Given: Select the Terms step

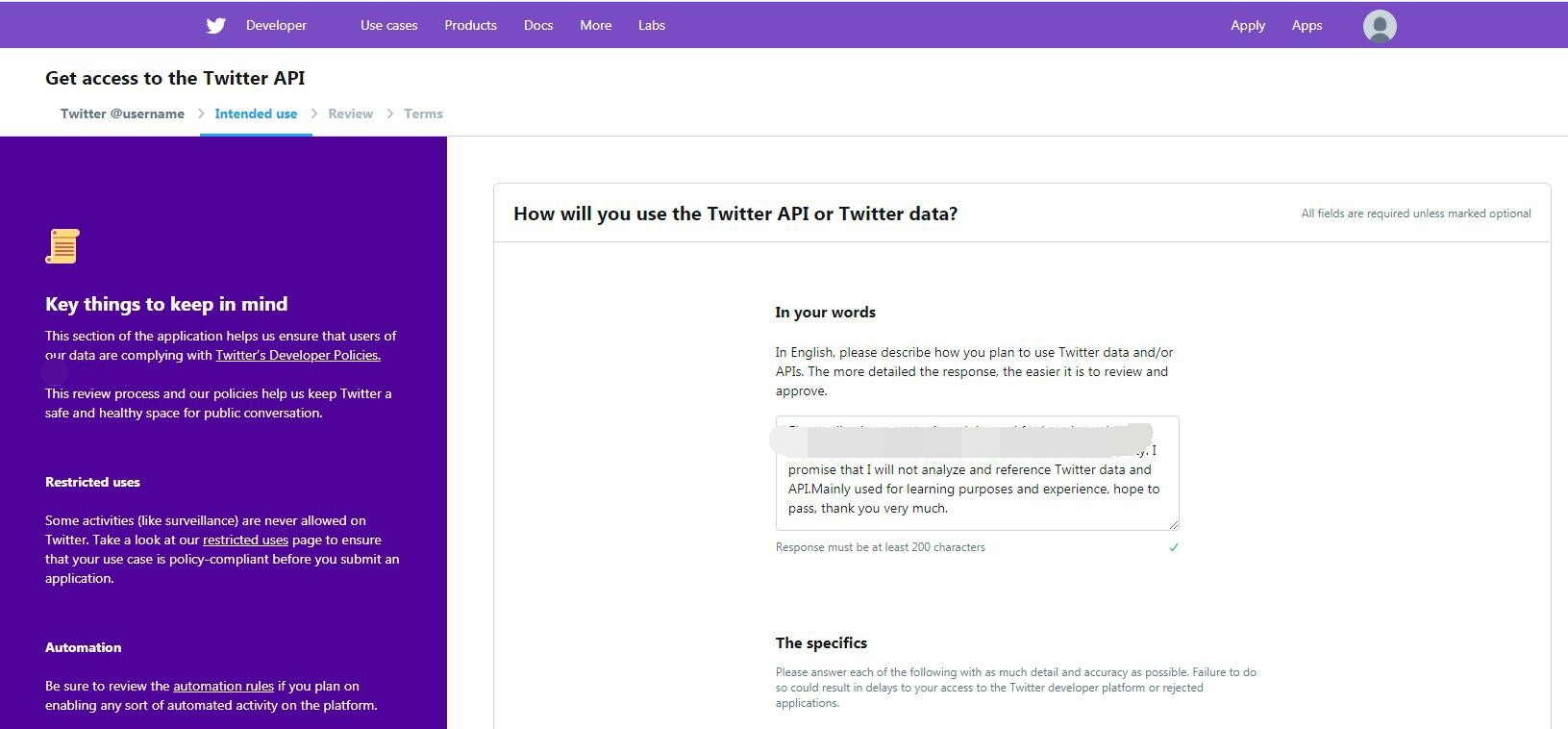Looking at the screenshot, I should (x=423, y=113).
